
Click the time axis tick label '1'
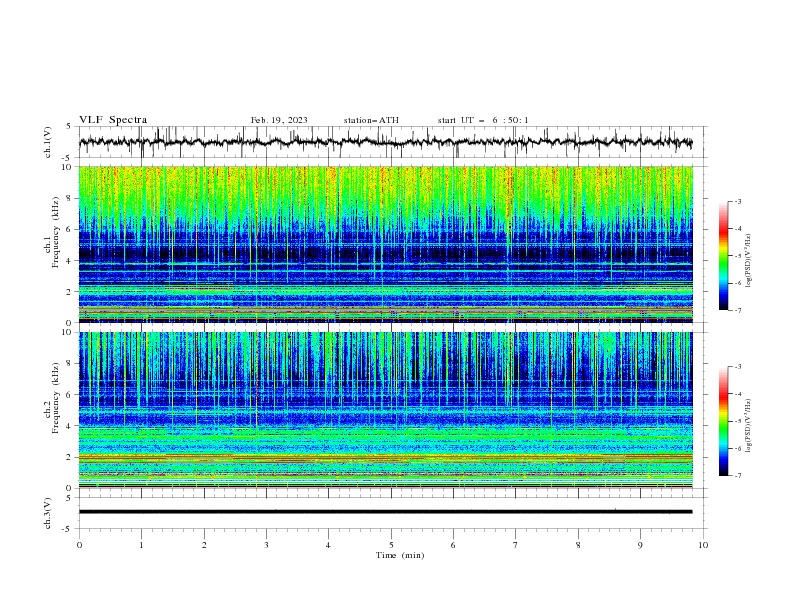point(141,545)
